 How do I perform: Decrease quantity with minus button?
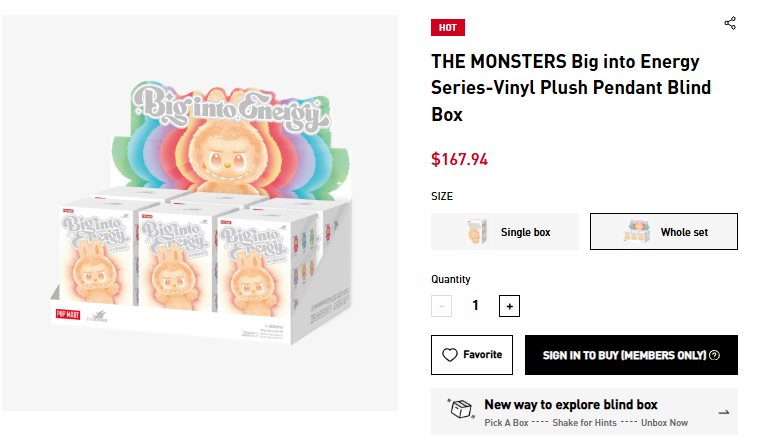coord(442,306)
